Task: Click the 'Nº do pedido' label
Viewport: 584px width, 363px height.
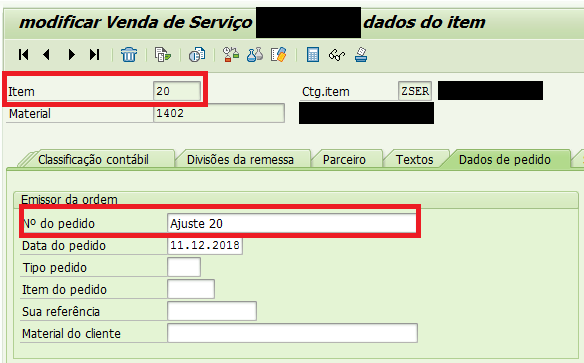Action: pos(59,223)
